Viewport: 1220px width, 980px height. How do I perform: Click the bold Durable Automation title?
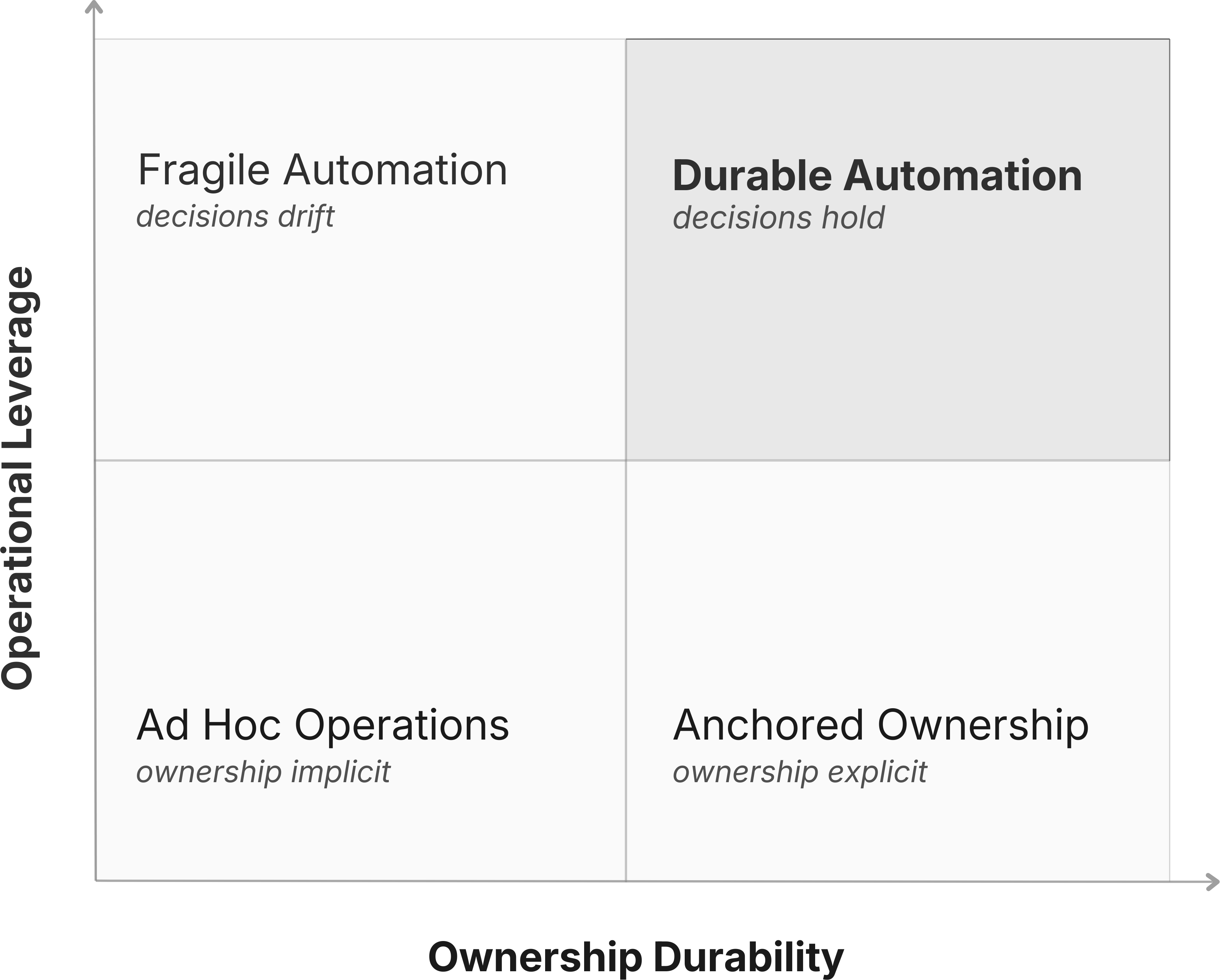point(876,176)
